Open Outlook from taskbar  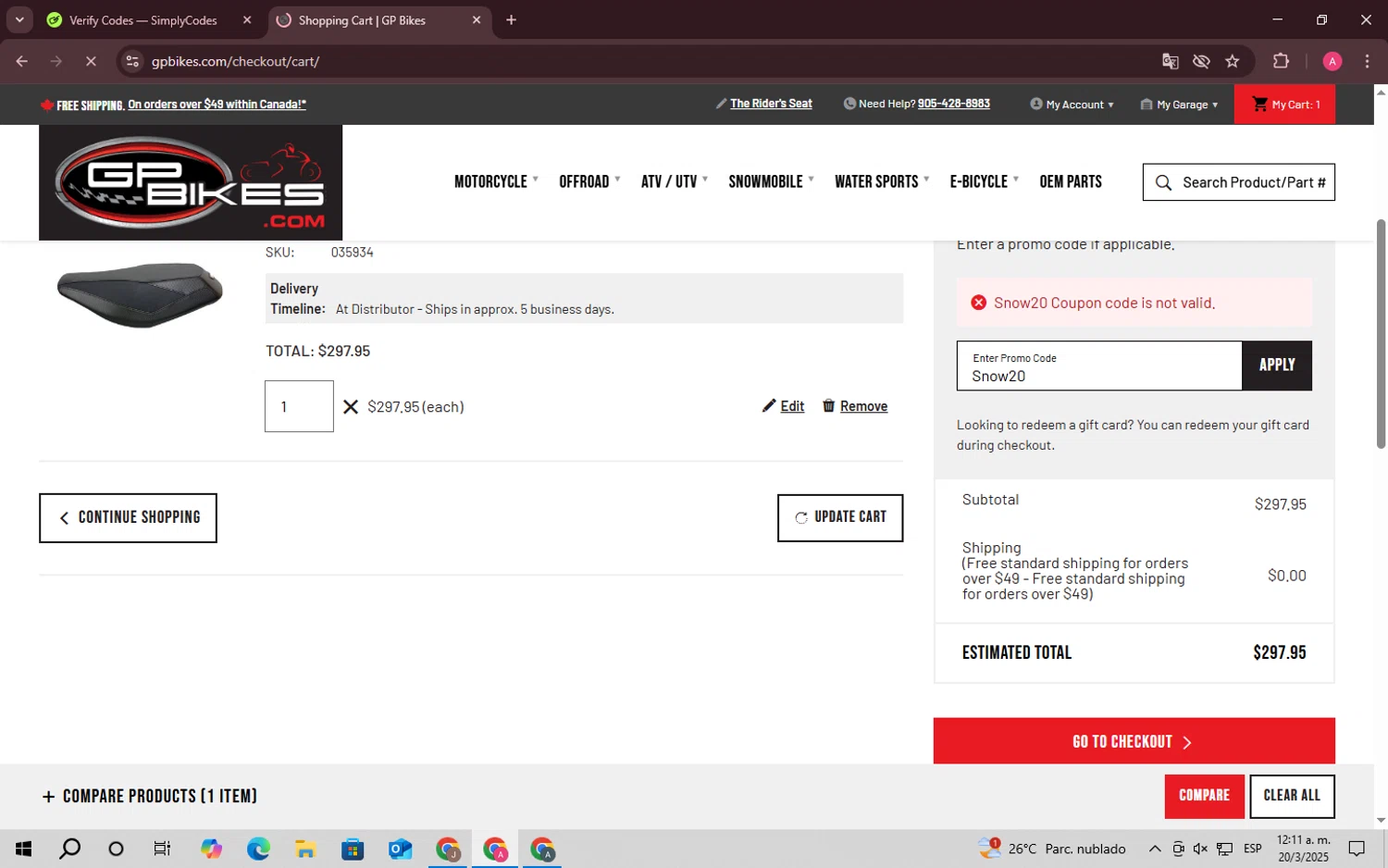pyautogui.click(x=400, y=849)
